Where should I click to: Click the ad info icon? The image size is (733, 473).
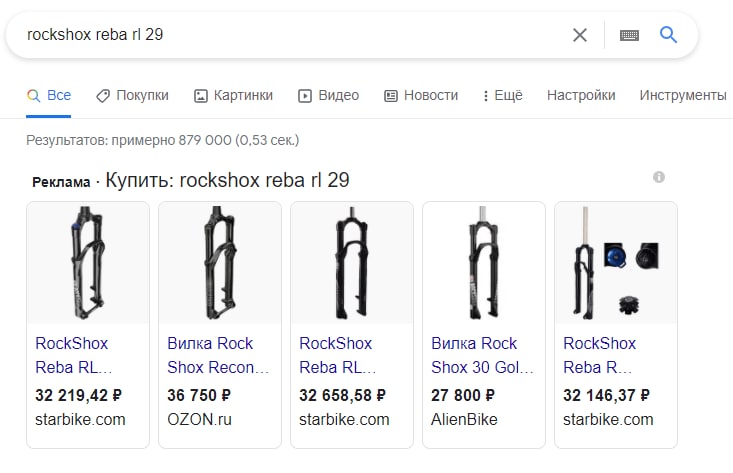click(x=659, y=177)
